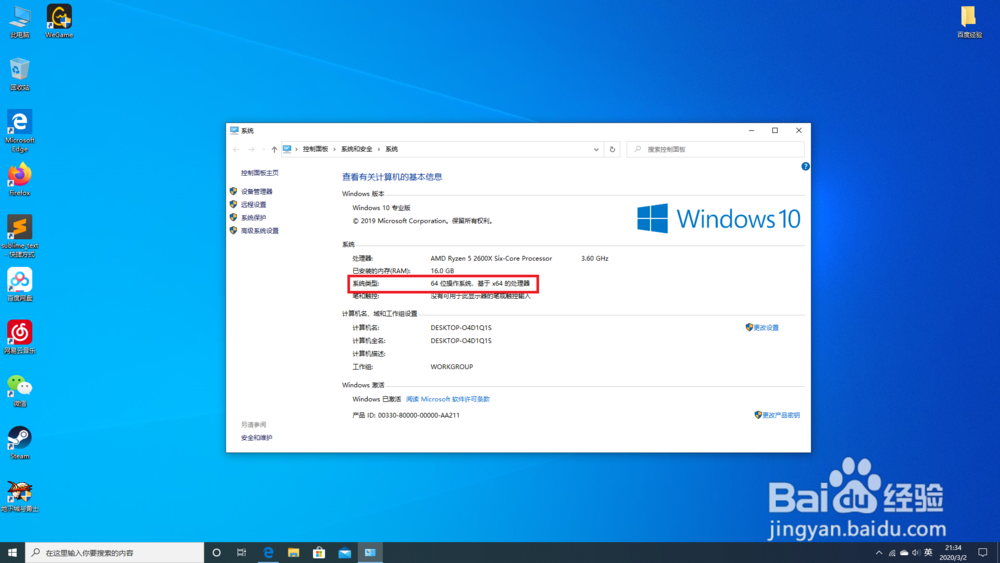The image size is (1000, 563).
Task: Click the 查看有关计算机的基本信息 heading
Action: (x=392, y=177)
